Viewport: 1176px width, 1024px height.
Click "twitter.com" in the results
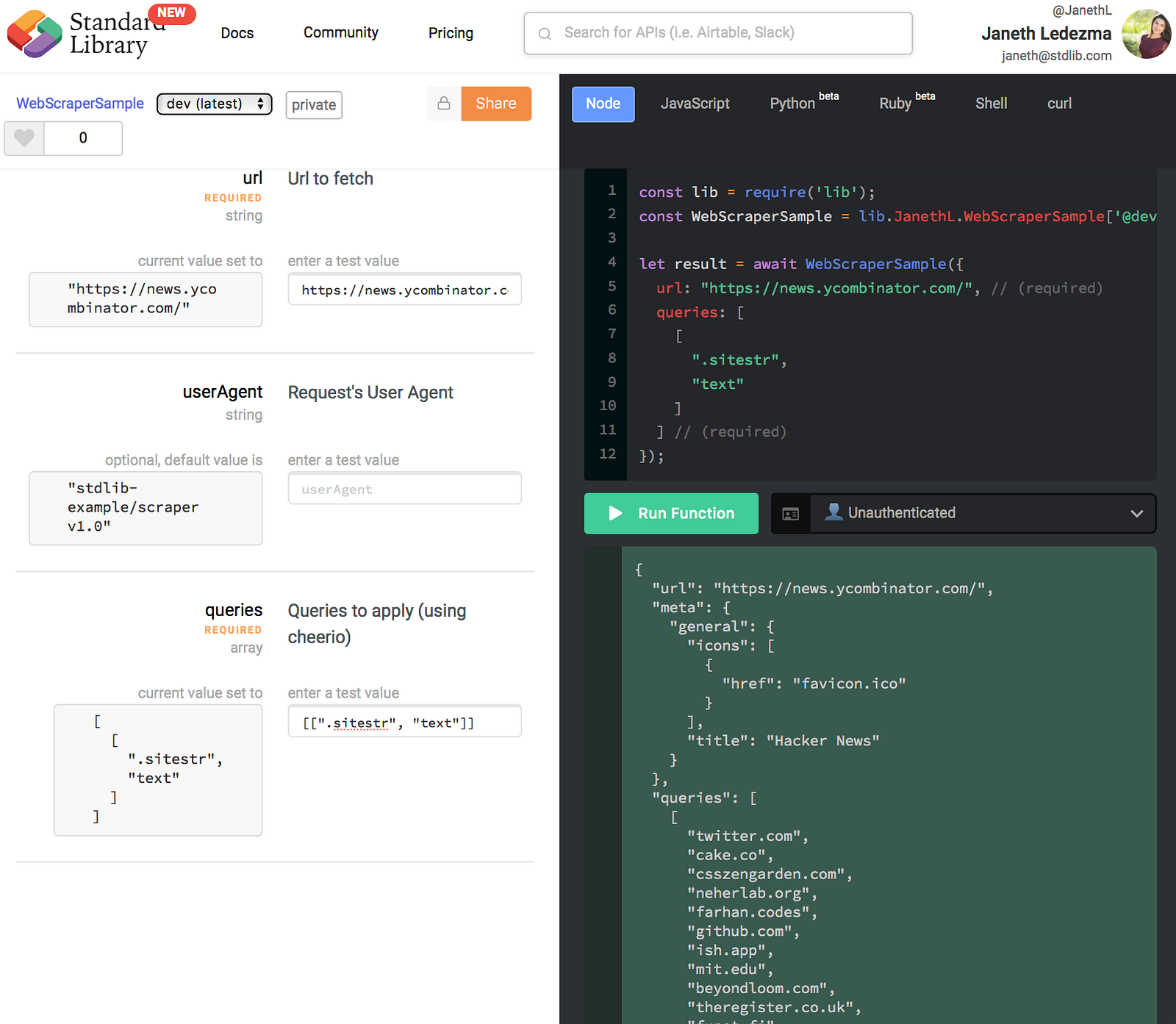point(744,837)
